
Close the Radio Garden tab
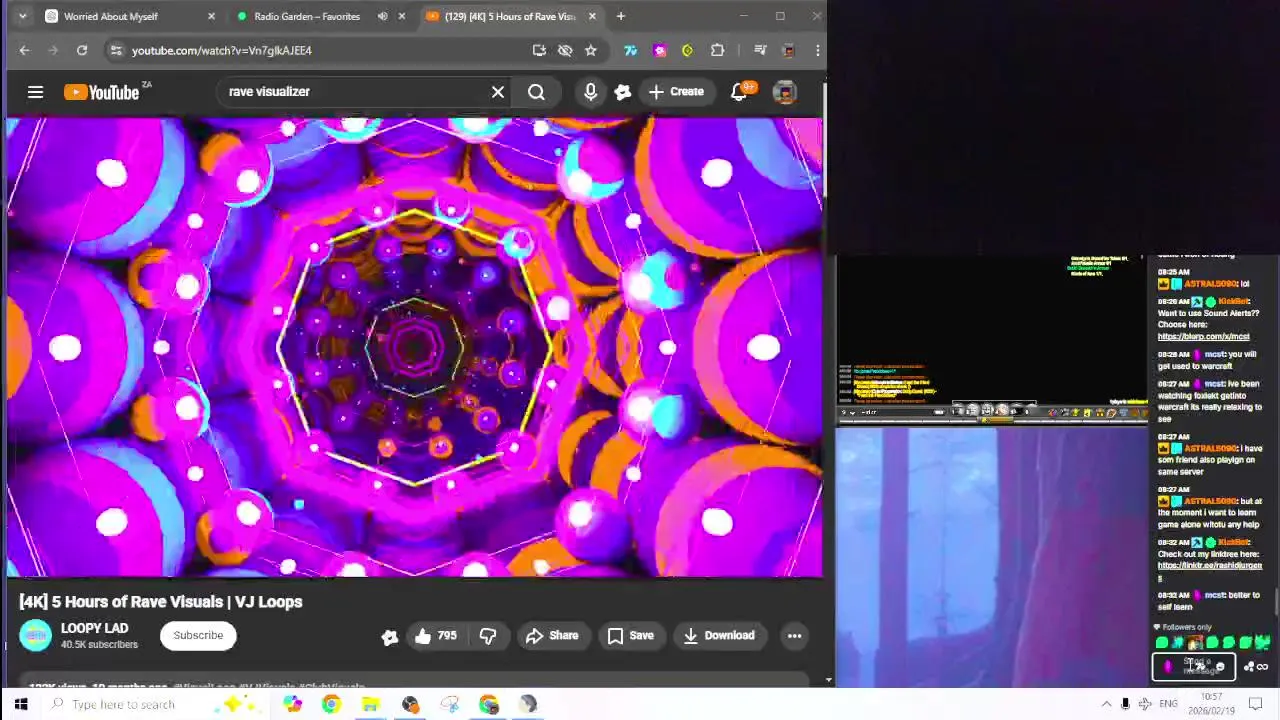coord(402,16)
